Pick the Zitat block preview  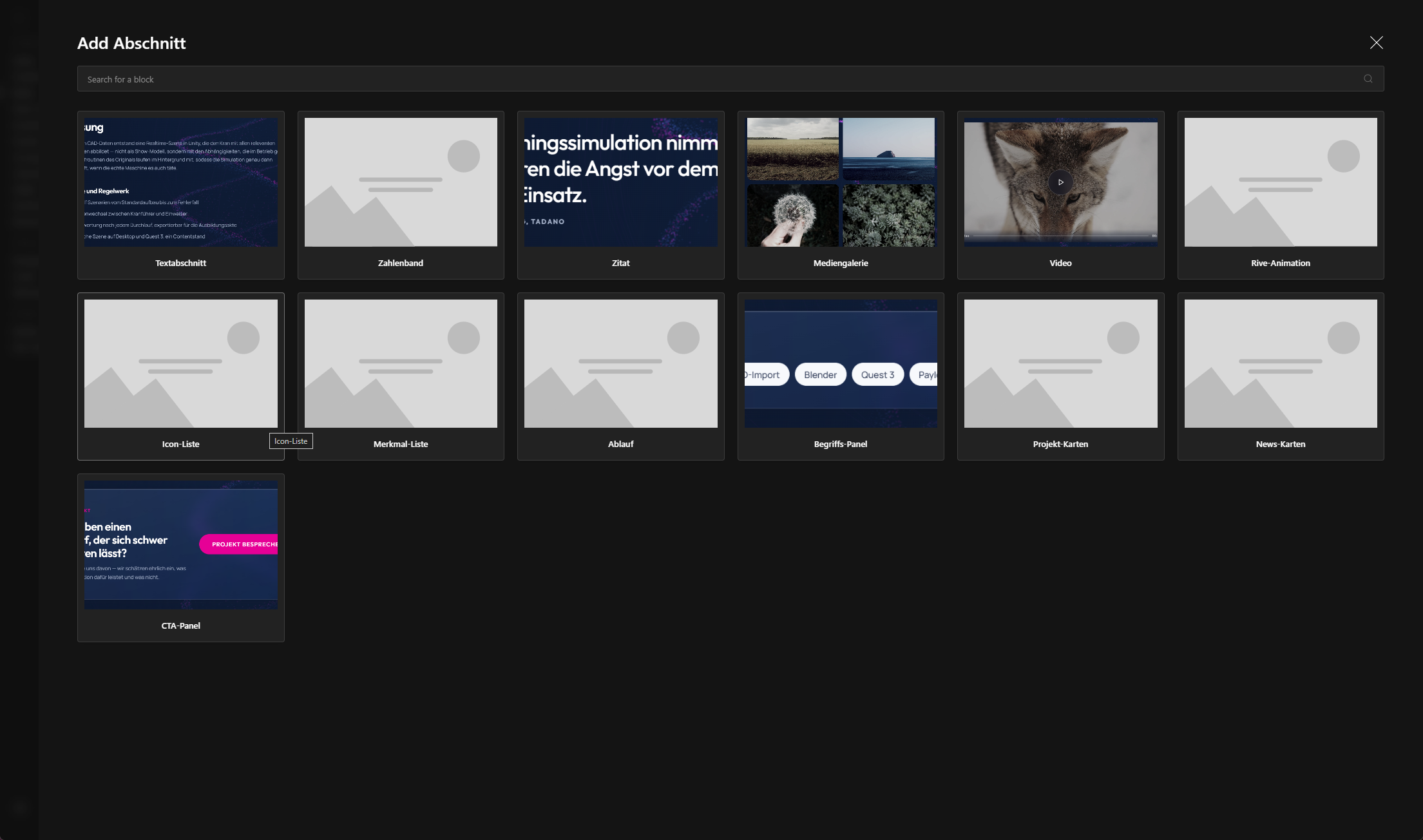click(621, 182)
